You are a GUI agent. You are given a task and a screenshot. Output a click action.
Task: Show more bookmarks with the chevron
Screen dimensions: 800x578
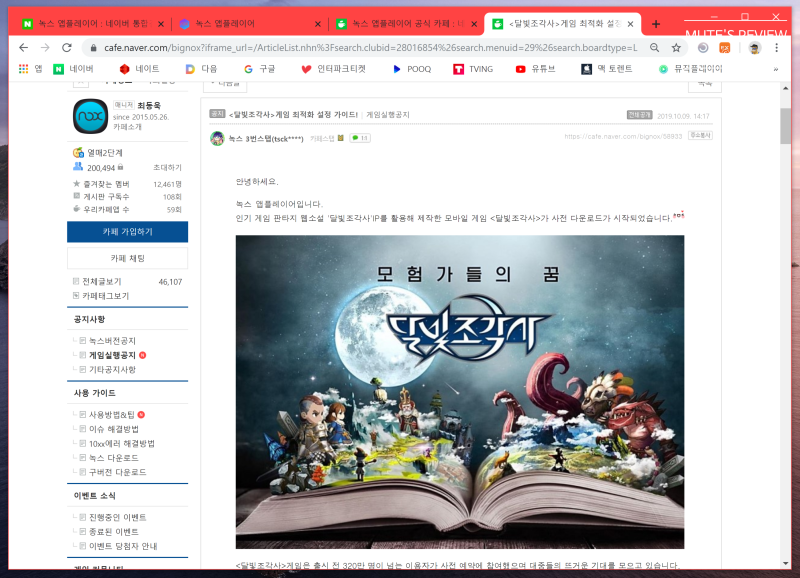(776, 69)
